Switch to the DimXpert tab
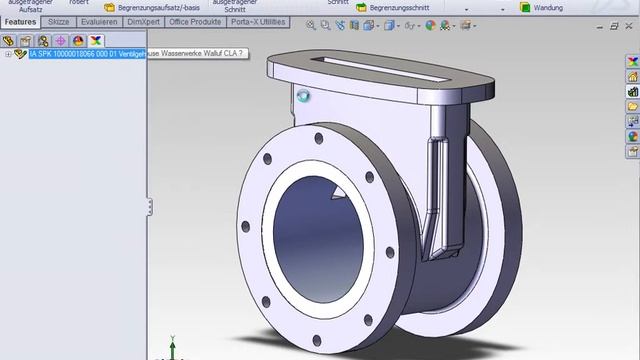This screenshot has height=360, width=640. 144,22
